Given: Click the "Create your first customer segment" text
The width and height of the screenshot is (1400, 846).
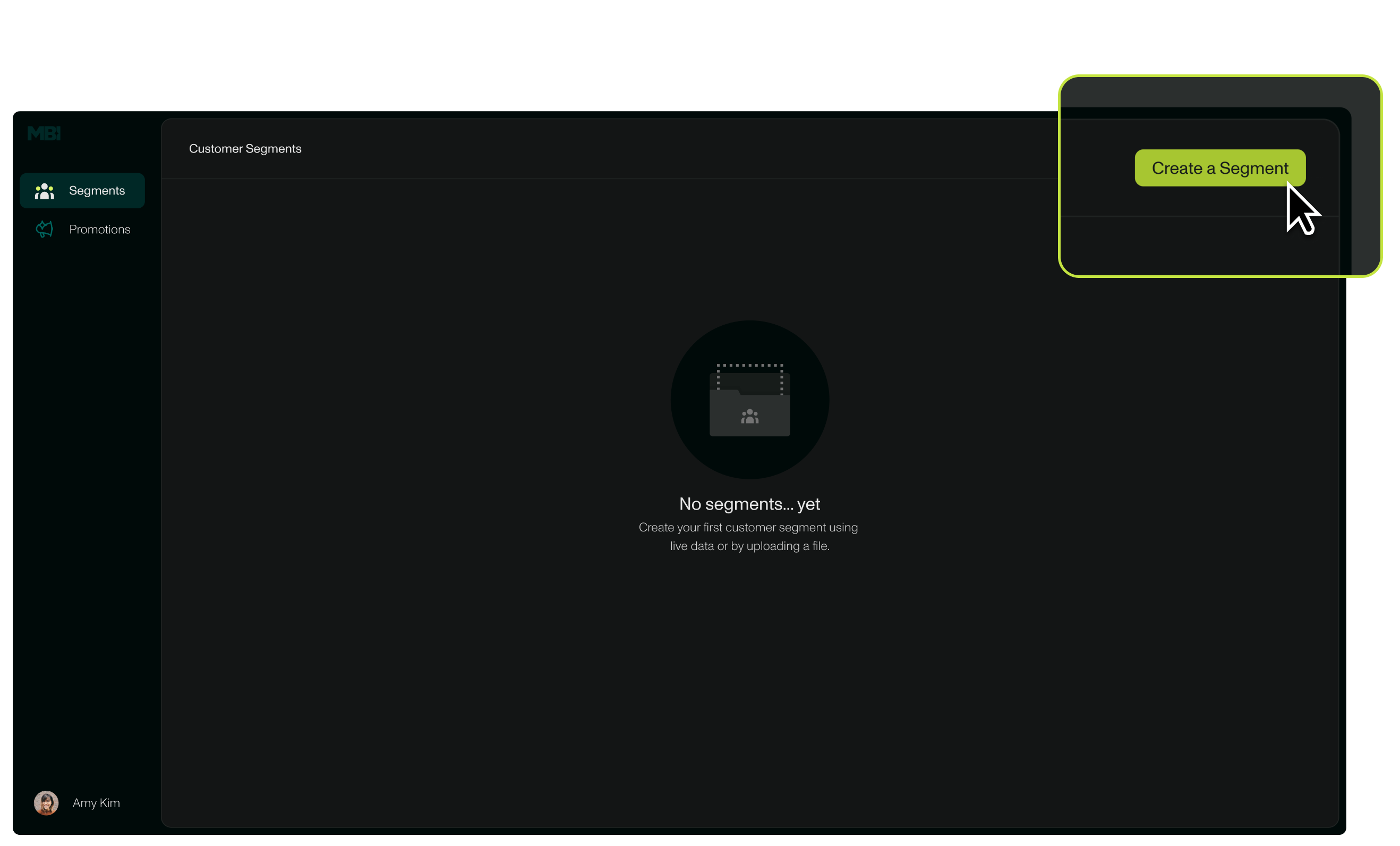Looking at the screenshot, I should click(748, 528).
